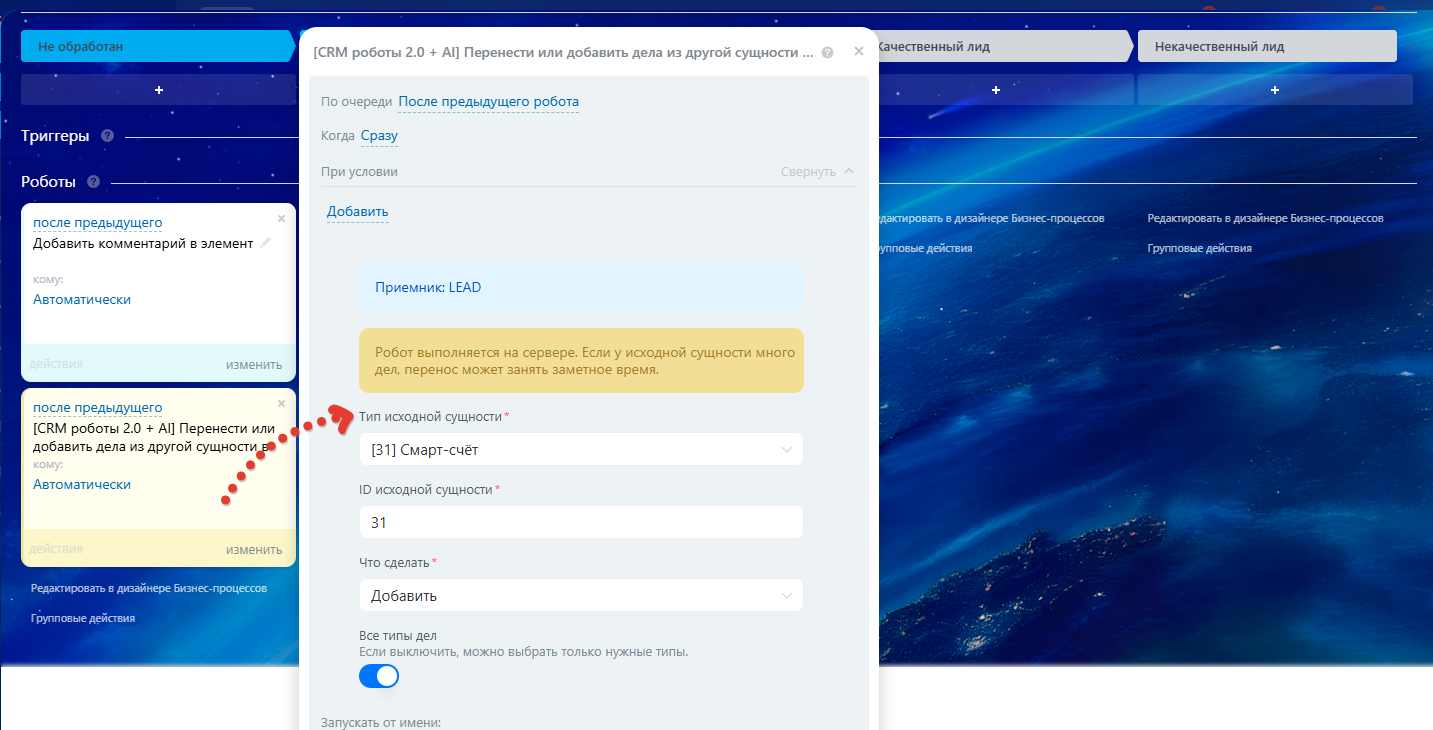
Task: Add robot under Не обработан stage
Action: [x=159, y=90]
